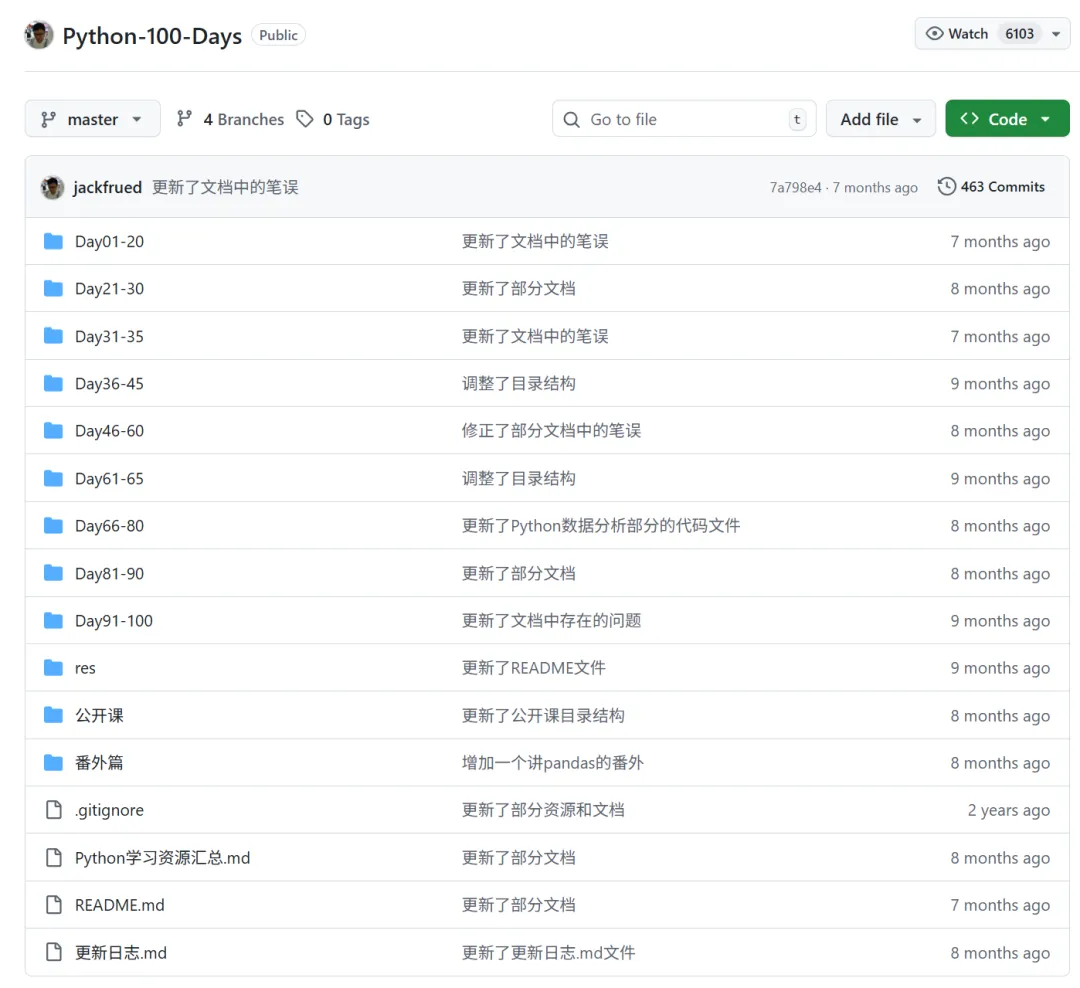
Task: Open the Day46-60 folder
Action: point(110,431)
